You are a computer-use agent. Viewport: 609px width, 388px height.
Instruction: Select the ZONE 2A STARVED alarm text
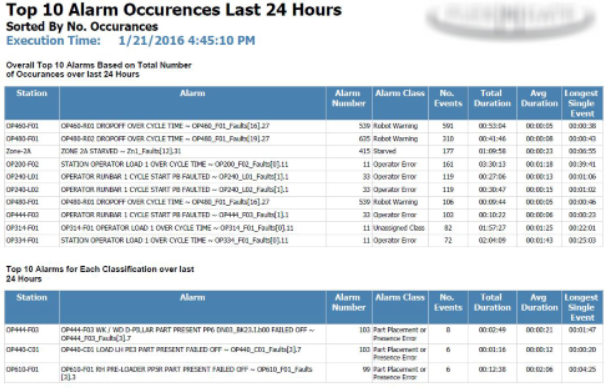(121, 151)
